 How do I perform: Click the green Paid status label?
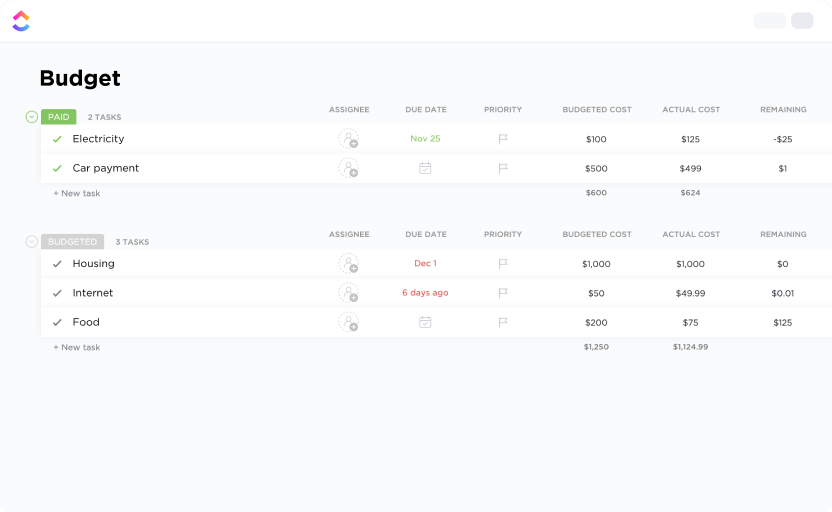point(59,117)
